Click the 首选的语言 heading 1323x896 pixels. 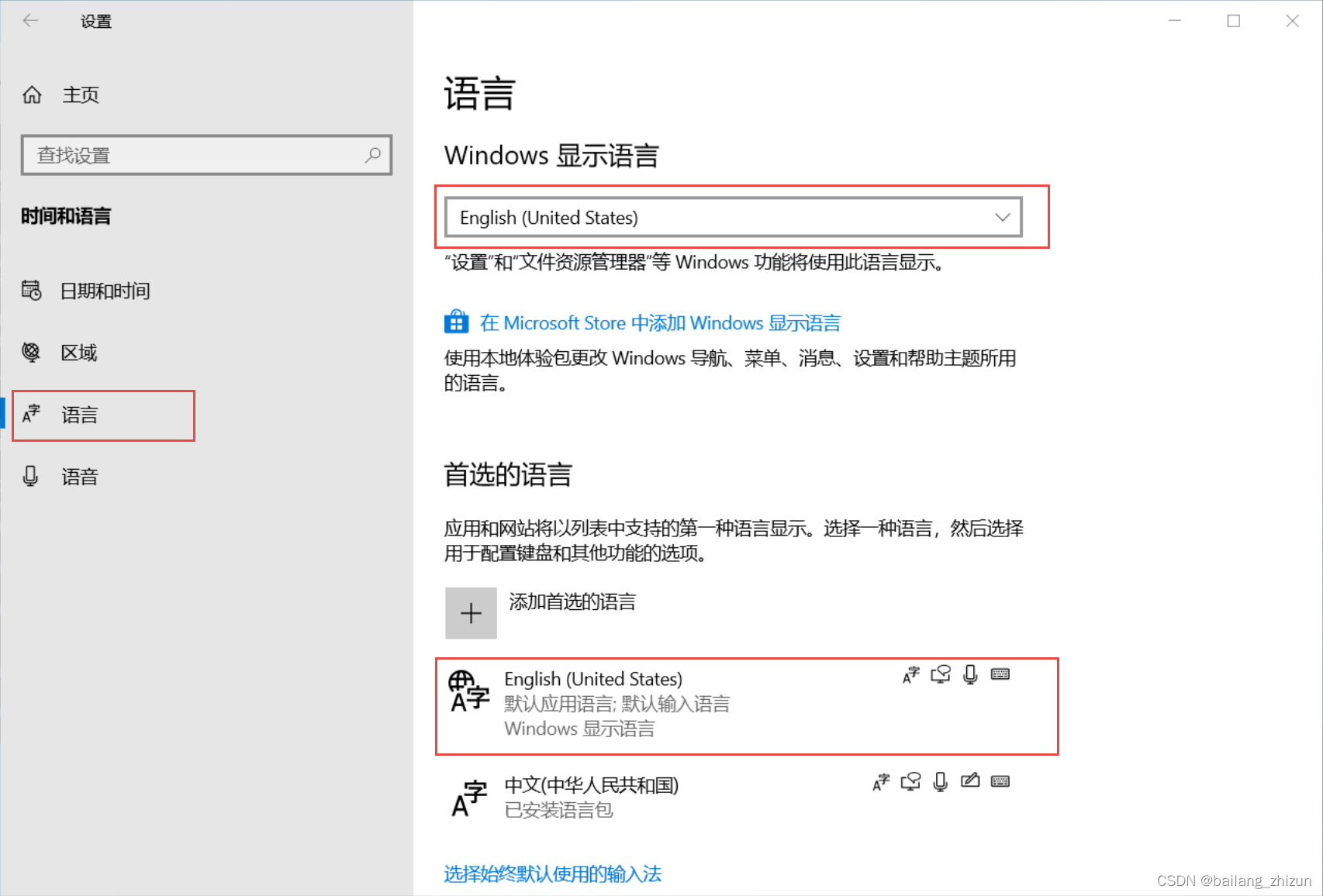[x=508, y=474]
